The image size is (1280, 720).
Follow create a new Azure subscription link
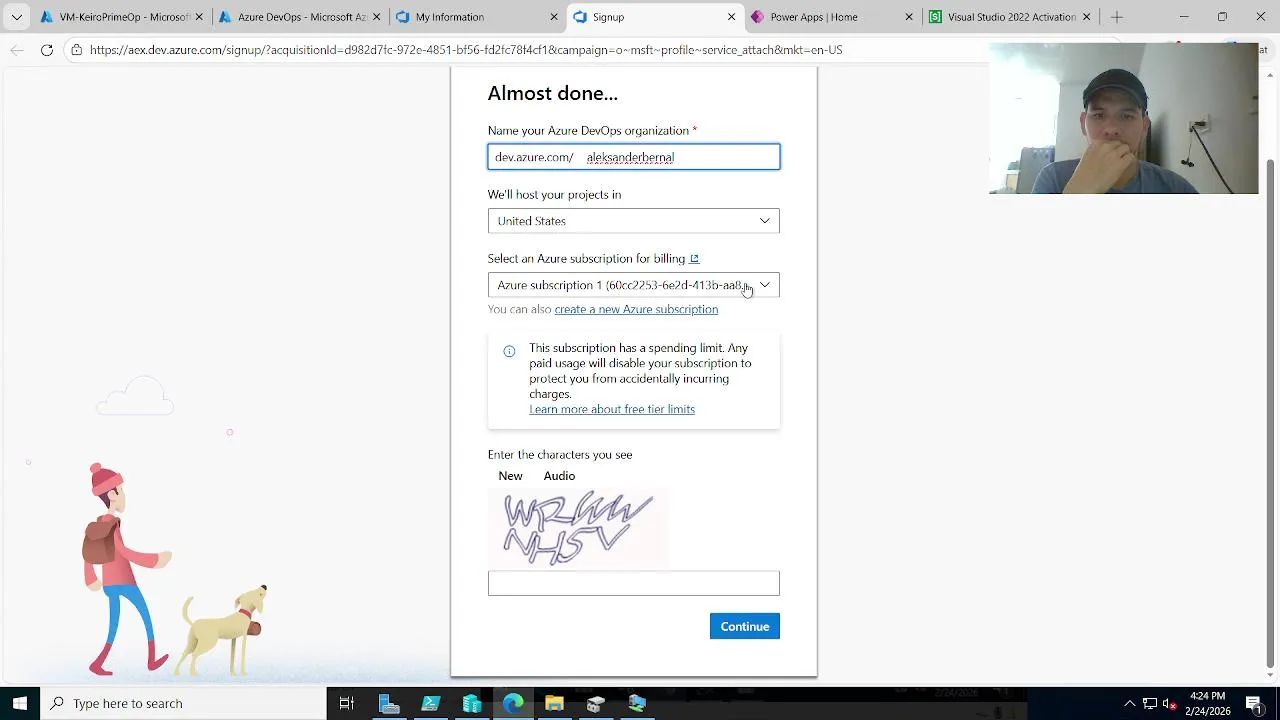[636, 310]
